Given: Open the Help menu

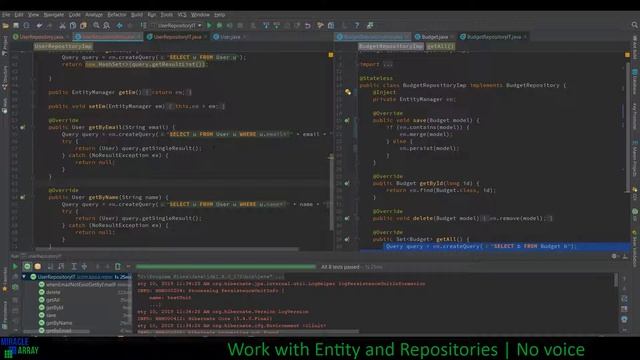Looking at the screenshot, I should tap(220, 15).
